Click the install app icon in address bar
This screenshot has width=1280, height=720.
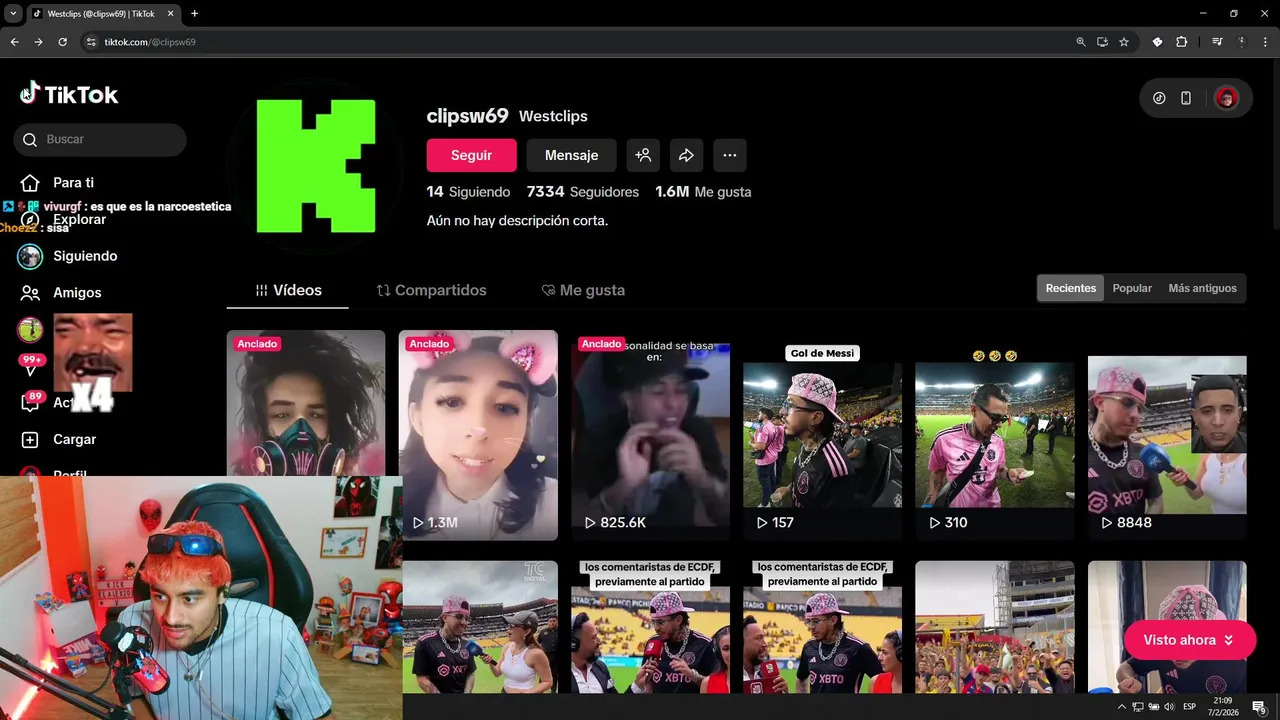tap(1102, 42)
